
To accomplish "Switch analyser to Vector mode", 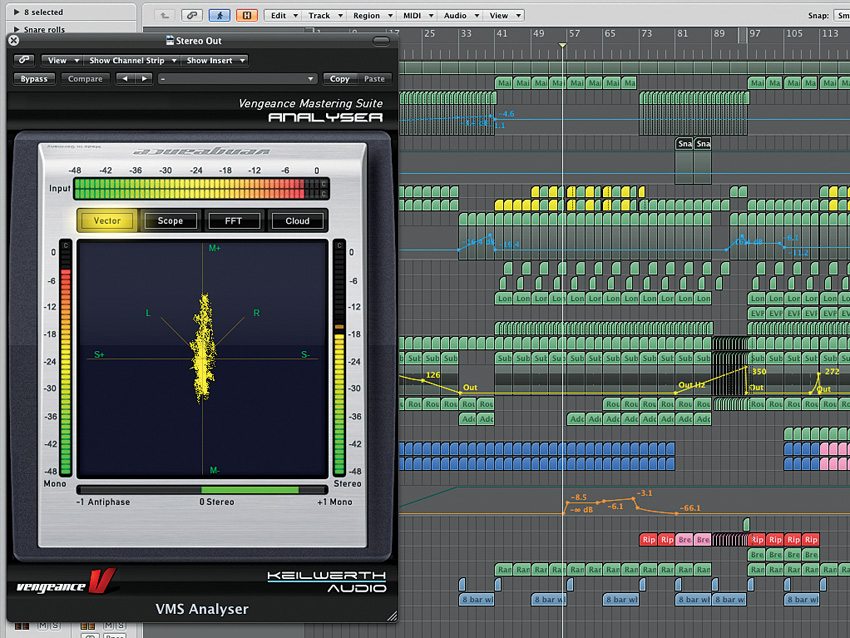I will [x=106, y=221].
